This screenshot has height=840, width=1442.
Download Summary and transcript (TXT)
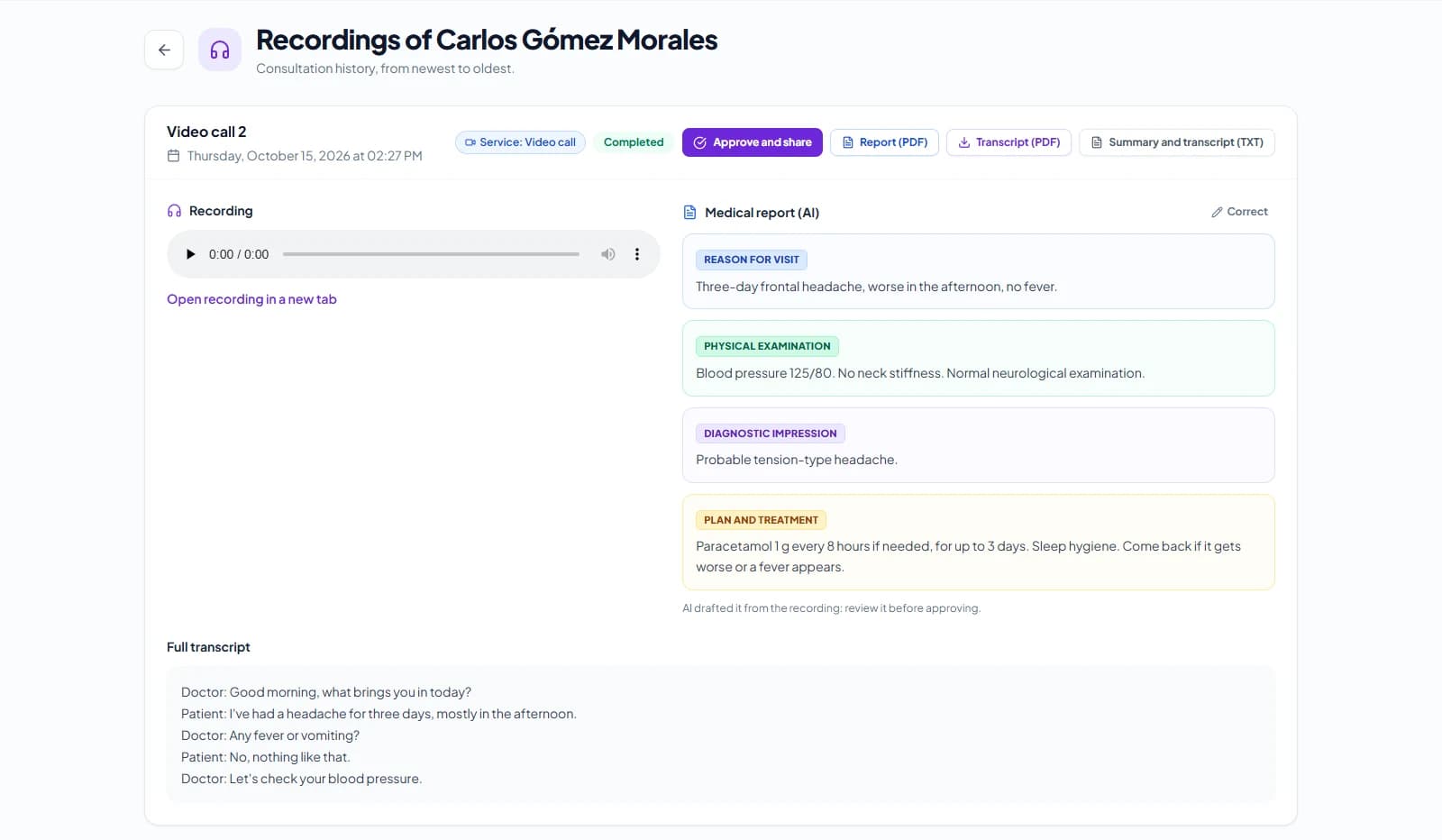(x=1177, y=142)
